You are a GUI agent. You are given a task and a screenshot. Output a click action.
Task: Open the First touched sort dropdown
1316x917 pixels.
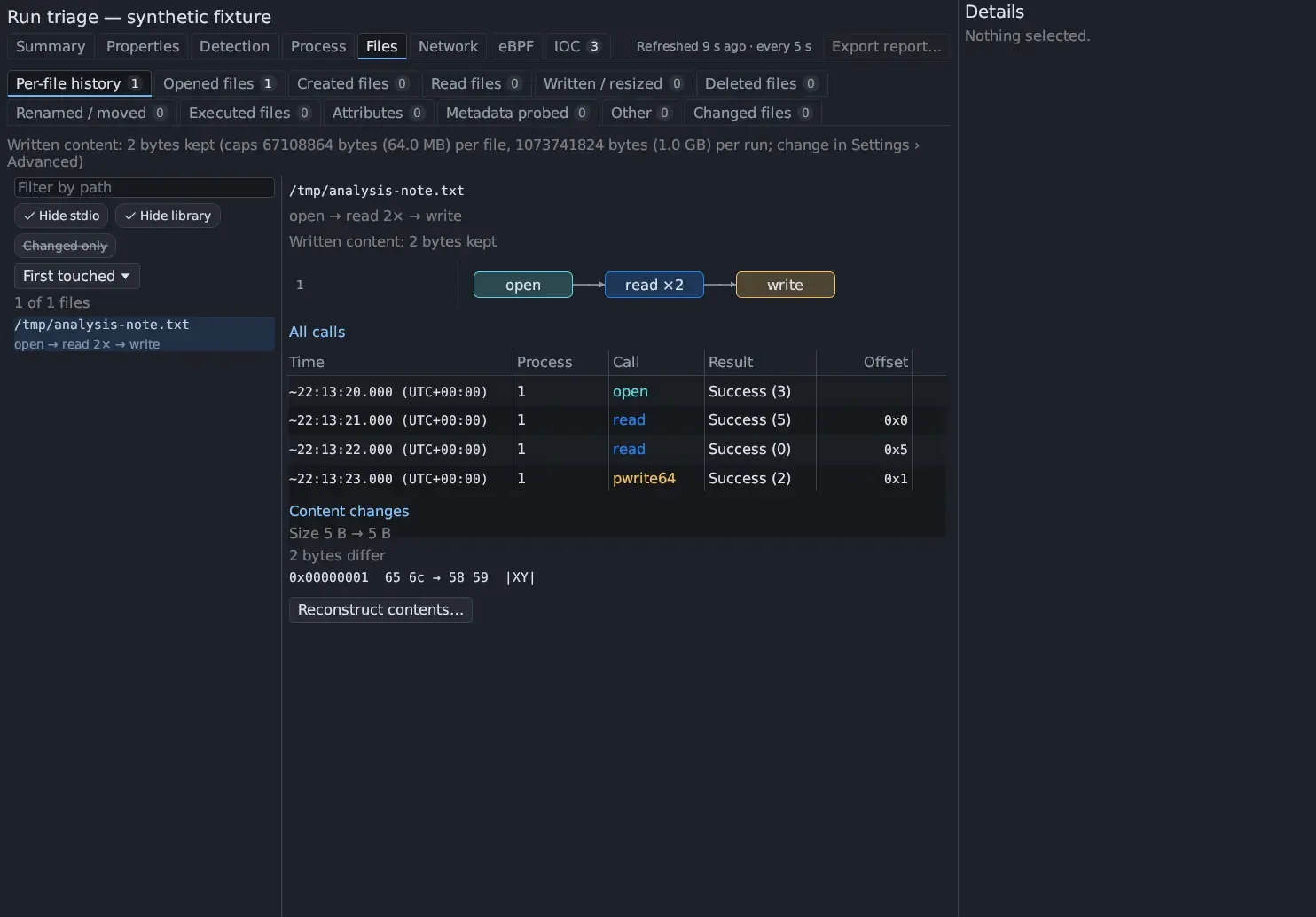point(76,276)
